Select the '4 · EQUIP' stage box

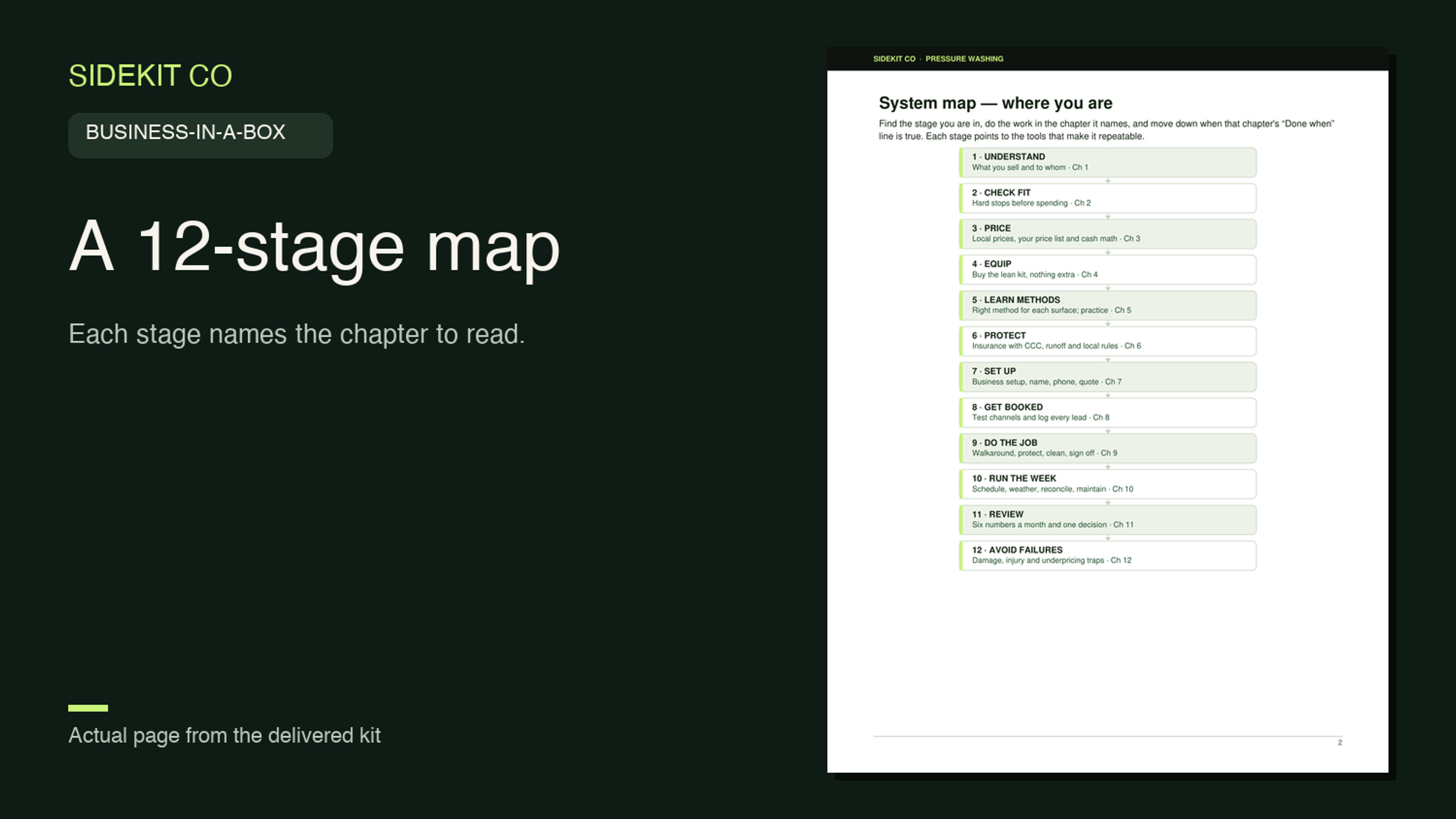click(x=1107, y=270)
